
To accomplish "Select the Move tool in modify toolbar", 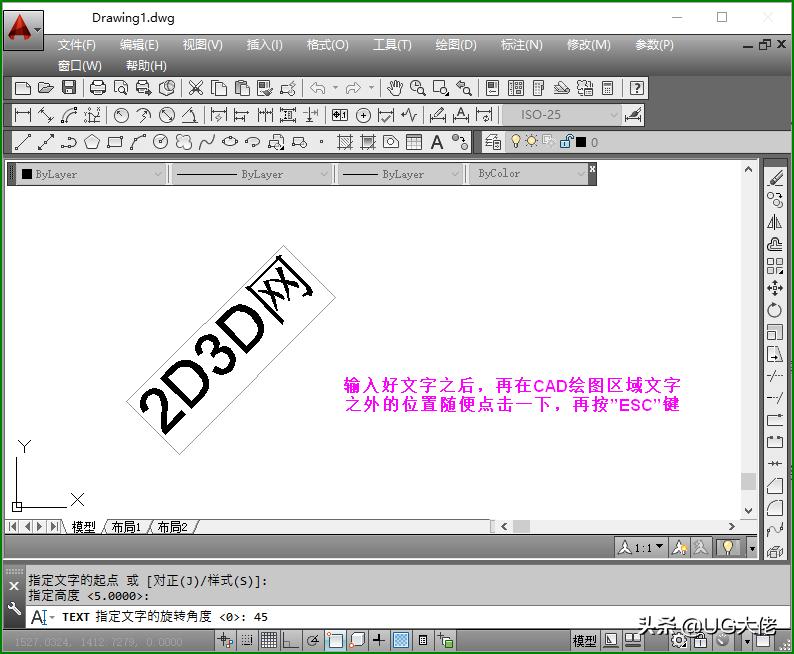I will [x=775, y=288].
